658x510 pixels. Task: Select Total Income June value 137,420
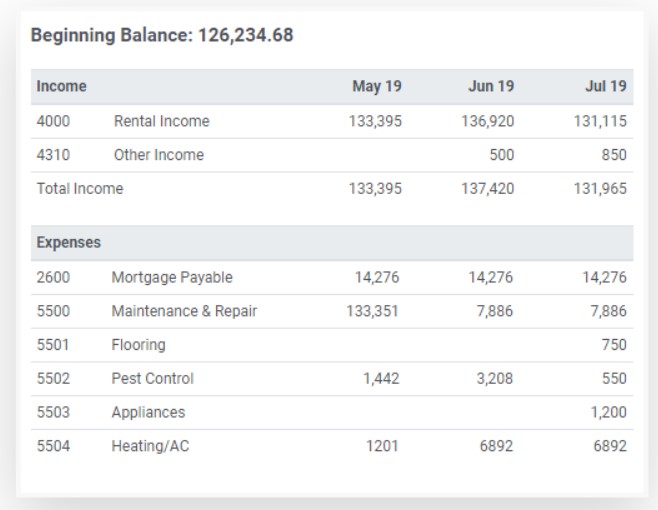(488, 189)
